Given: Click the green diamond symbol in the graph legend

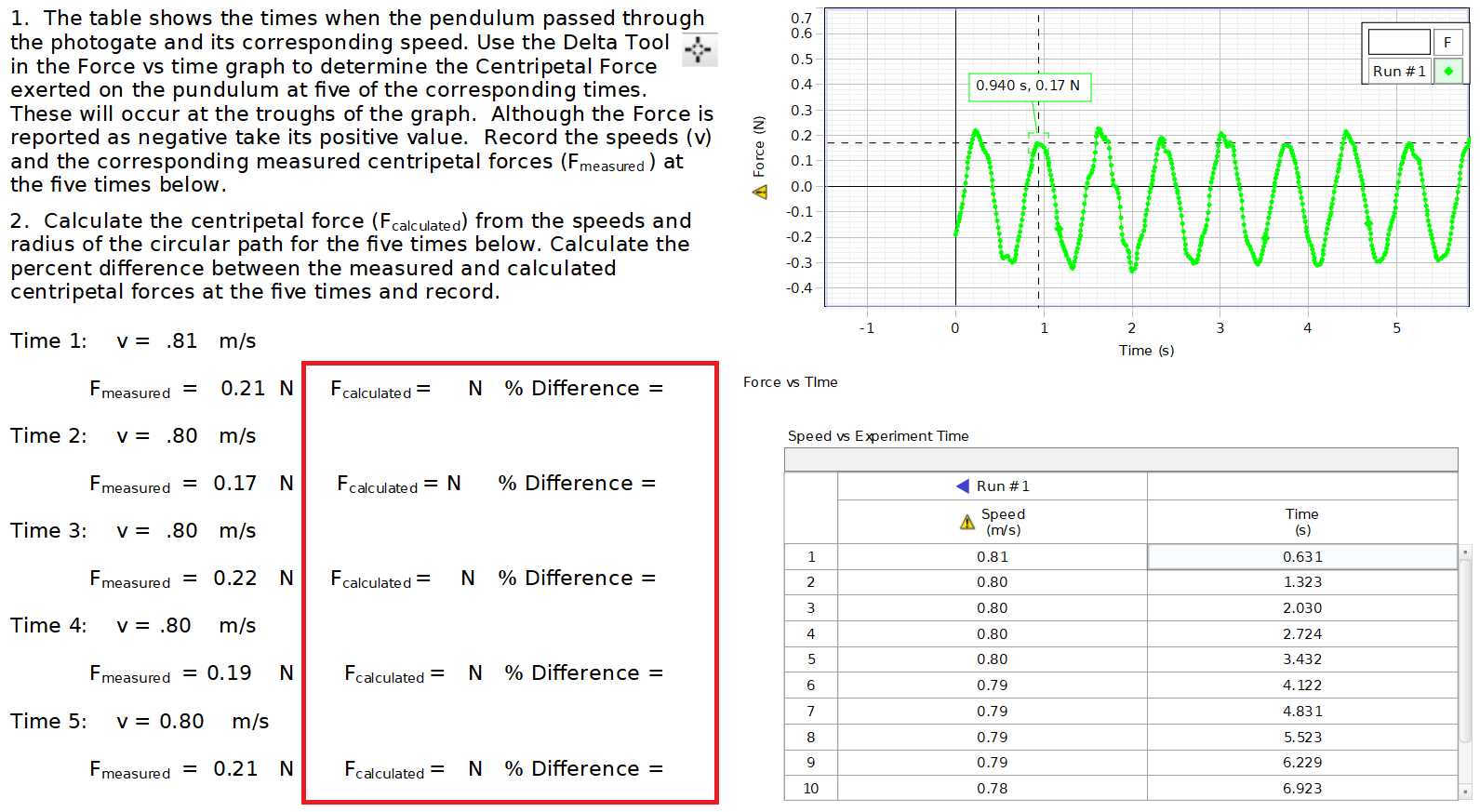Looking at the screenshot, I should click(1448, 72).
